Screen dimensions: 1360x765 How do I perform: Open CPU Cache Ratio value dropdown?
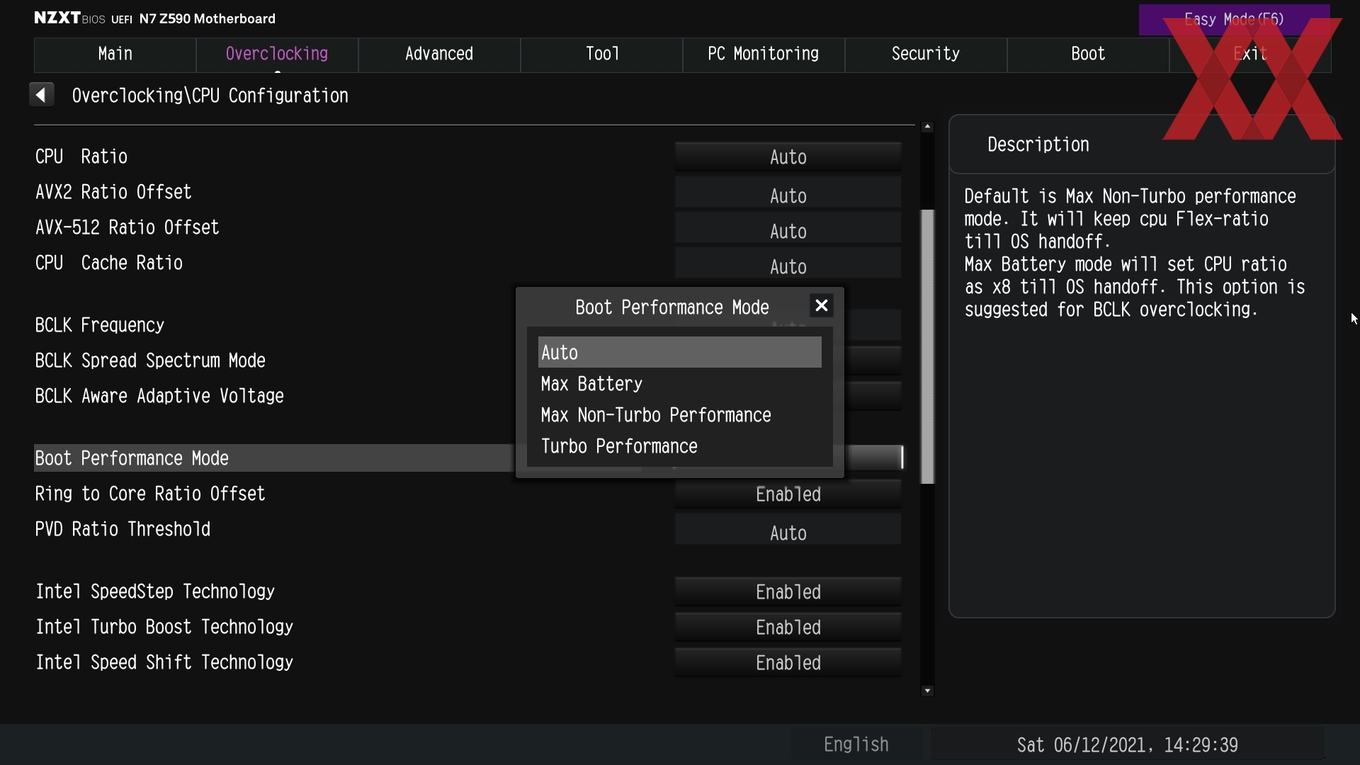pos(788,266)
